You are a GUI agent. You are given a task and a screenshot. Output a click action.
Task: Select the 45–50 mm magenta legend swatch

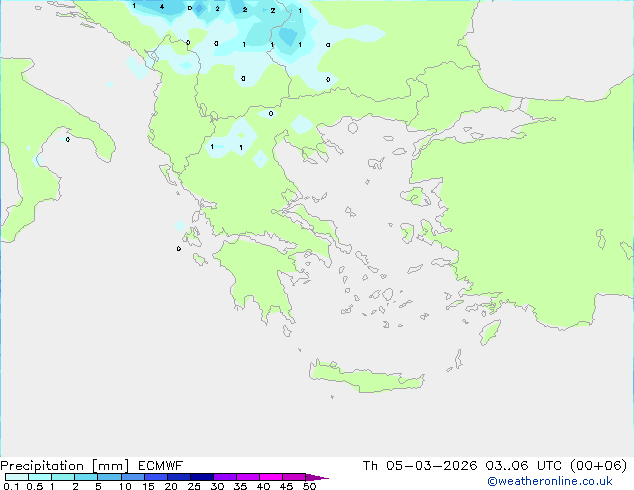coord(294,477)
